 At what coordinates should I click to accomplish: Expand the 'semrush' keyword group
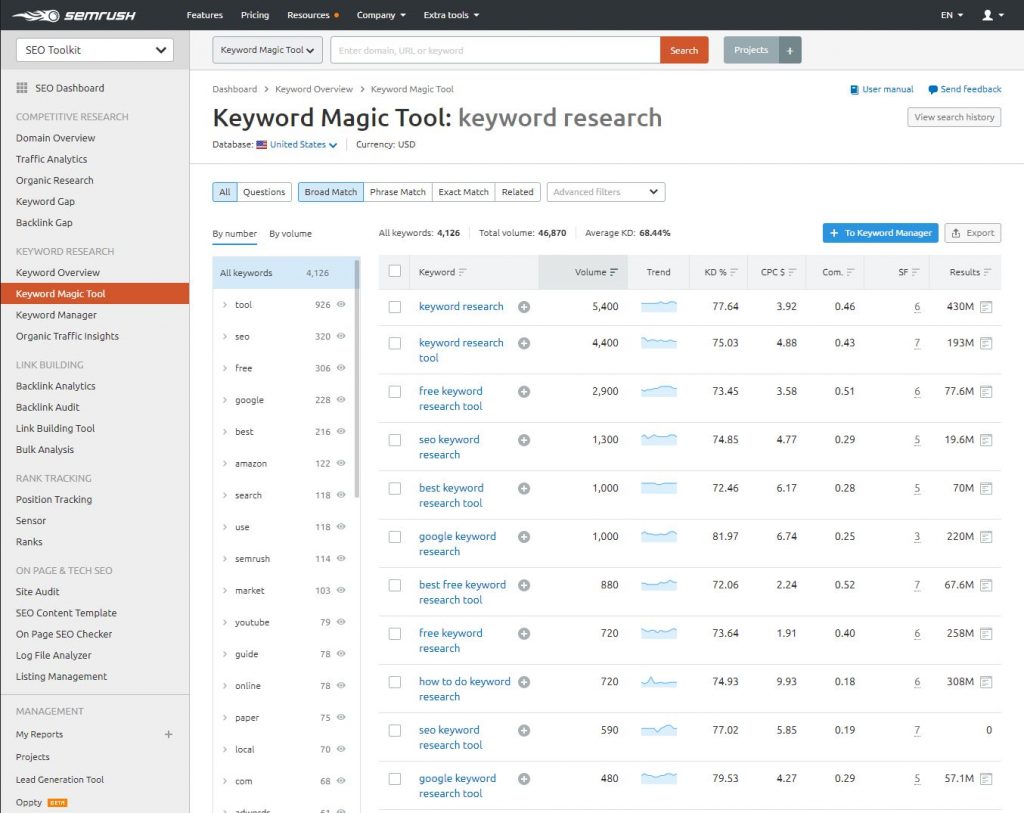225,559
